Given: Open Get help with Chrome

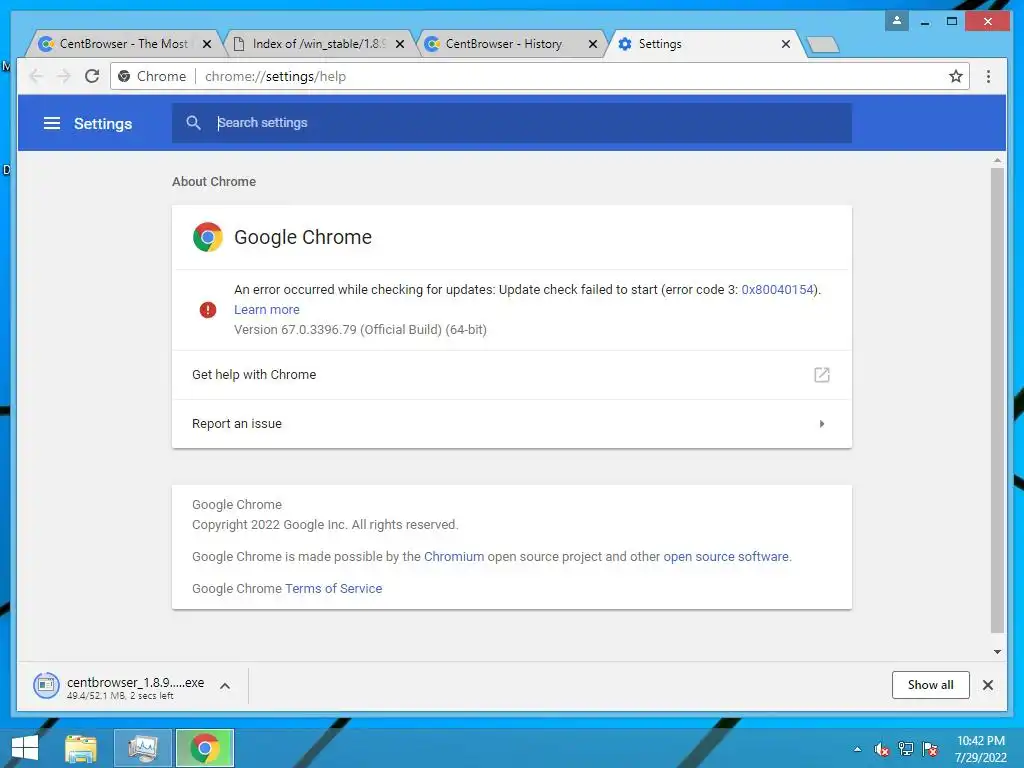Looking at the screenshot, I should [x=511, y=375].
